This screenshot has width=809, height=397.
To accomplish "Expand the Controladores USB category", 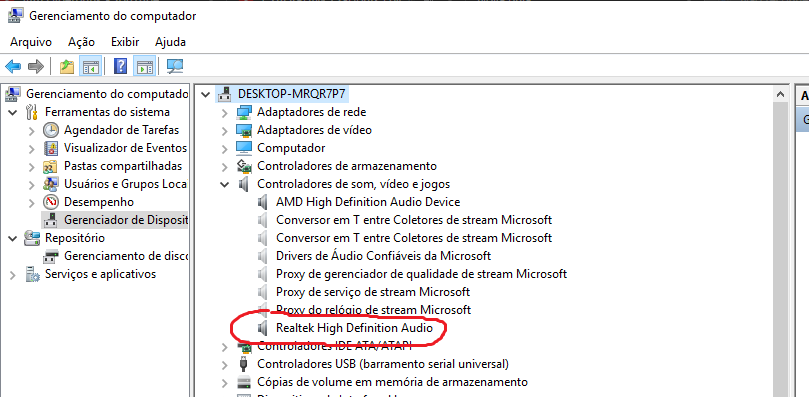I will 224,364.
